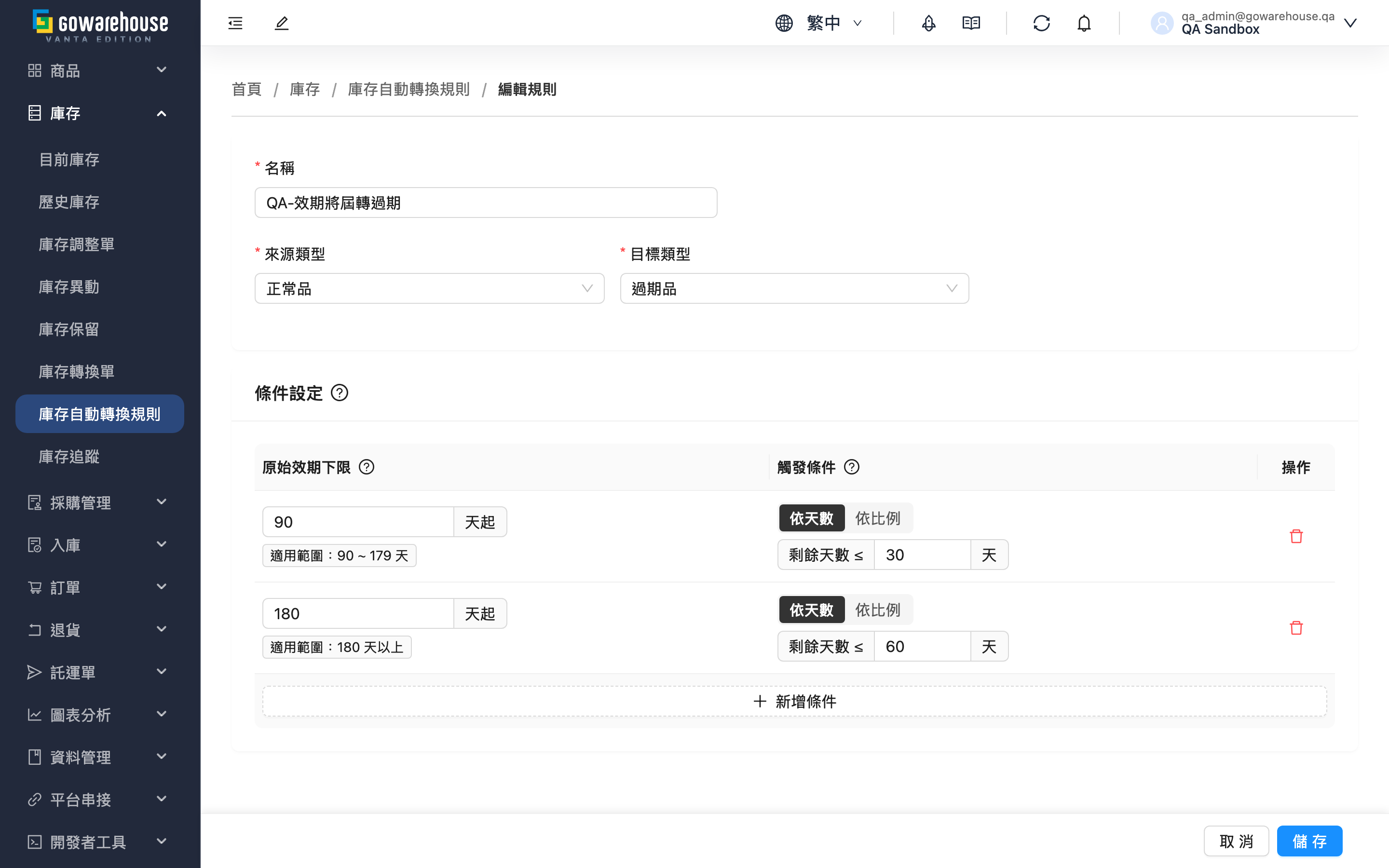The height and width of the screenshot is (868, 1389).
Task: Click the 入庫 sidebar icon
Action: click(x=34, y=545)
